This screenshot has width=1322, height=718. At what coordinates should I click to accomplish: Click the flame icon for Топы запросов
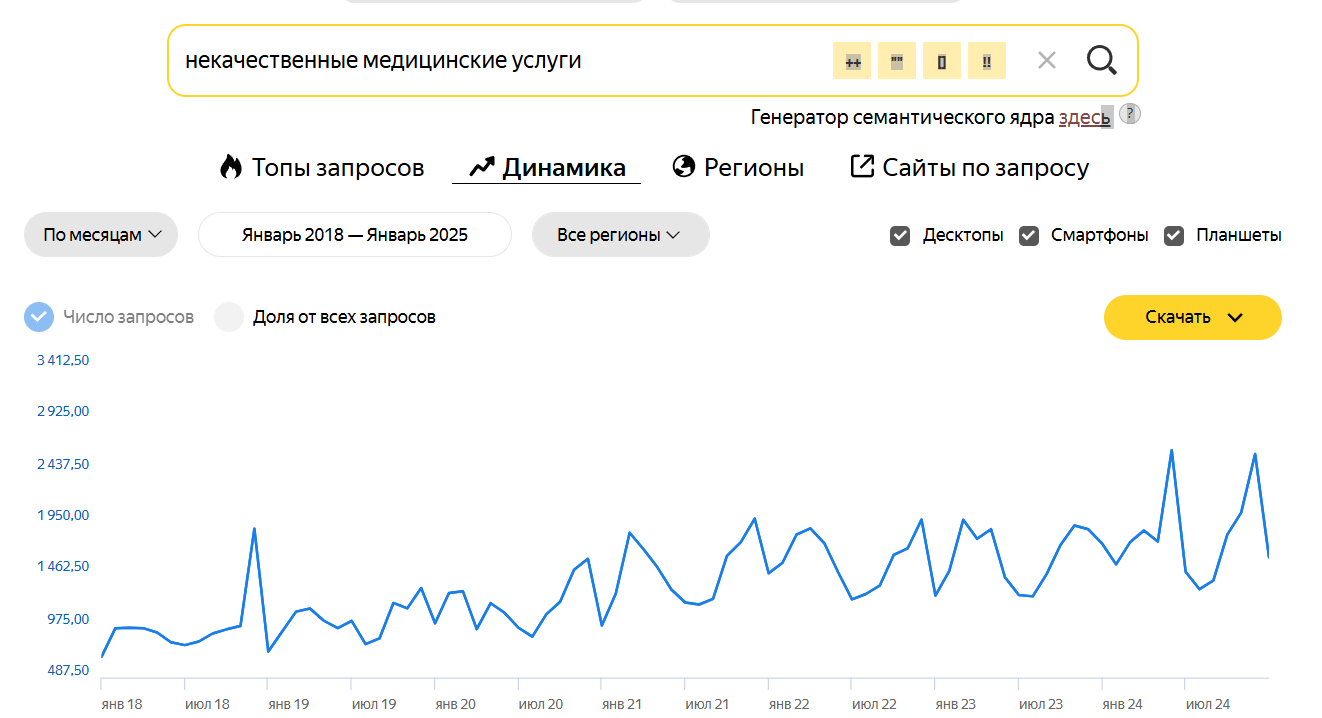[x=231, y=167]
